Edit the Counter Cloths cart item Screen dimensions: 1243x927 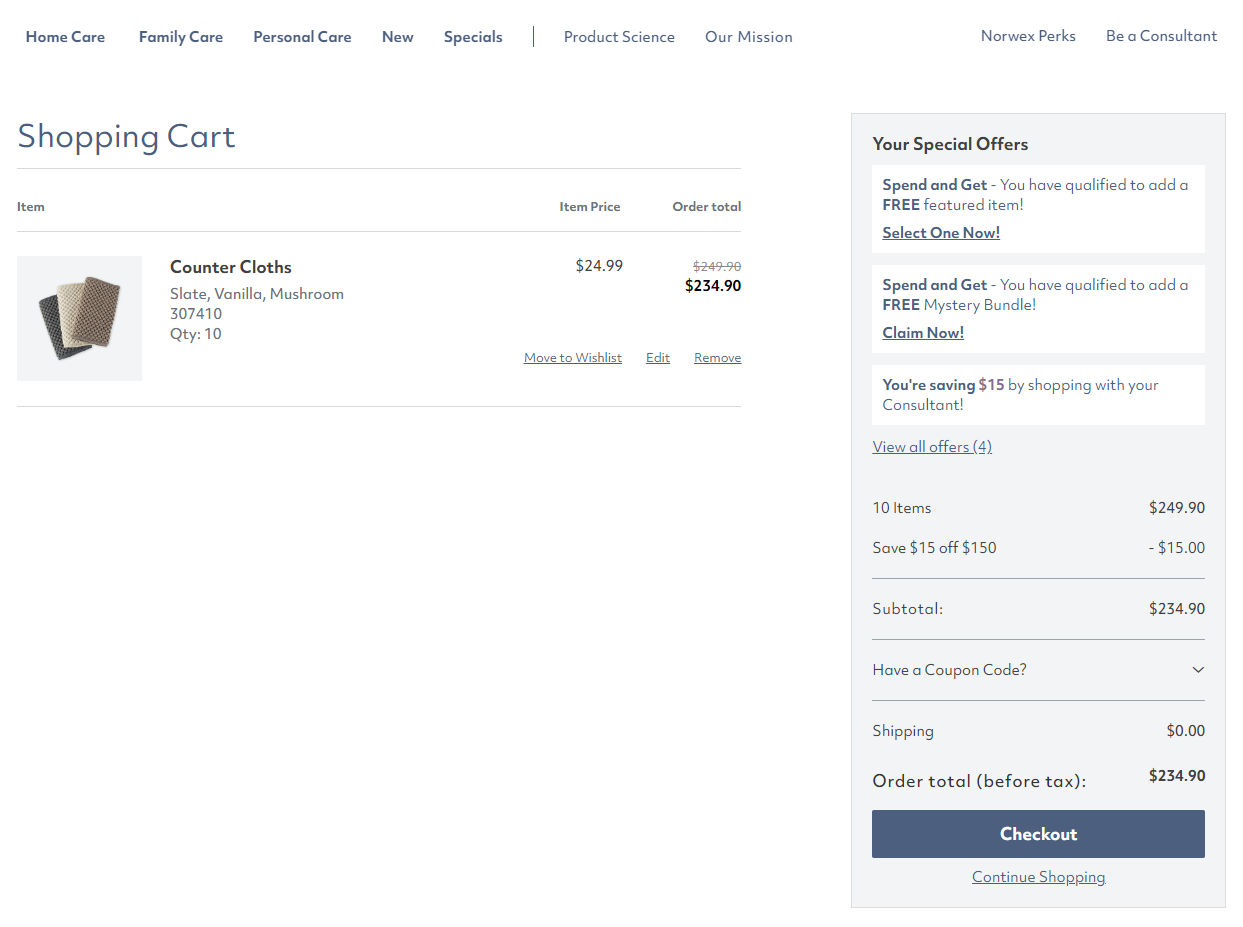658,358
